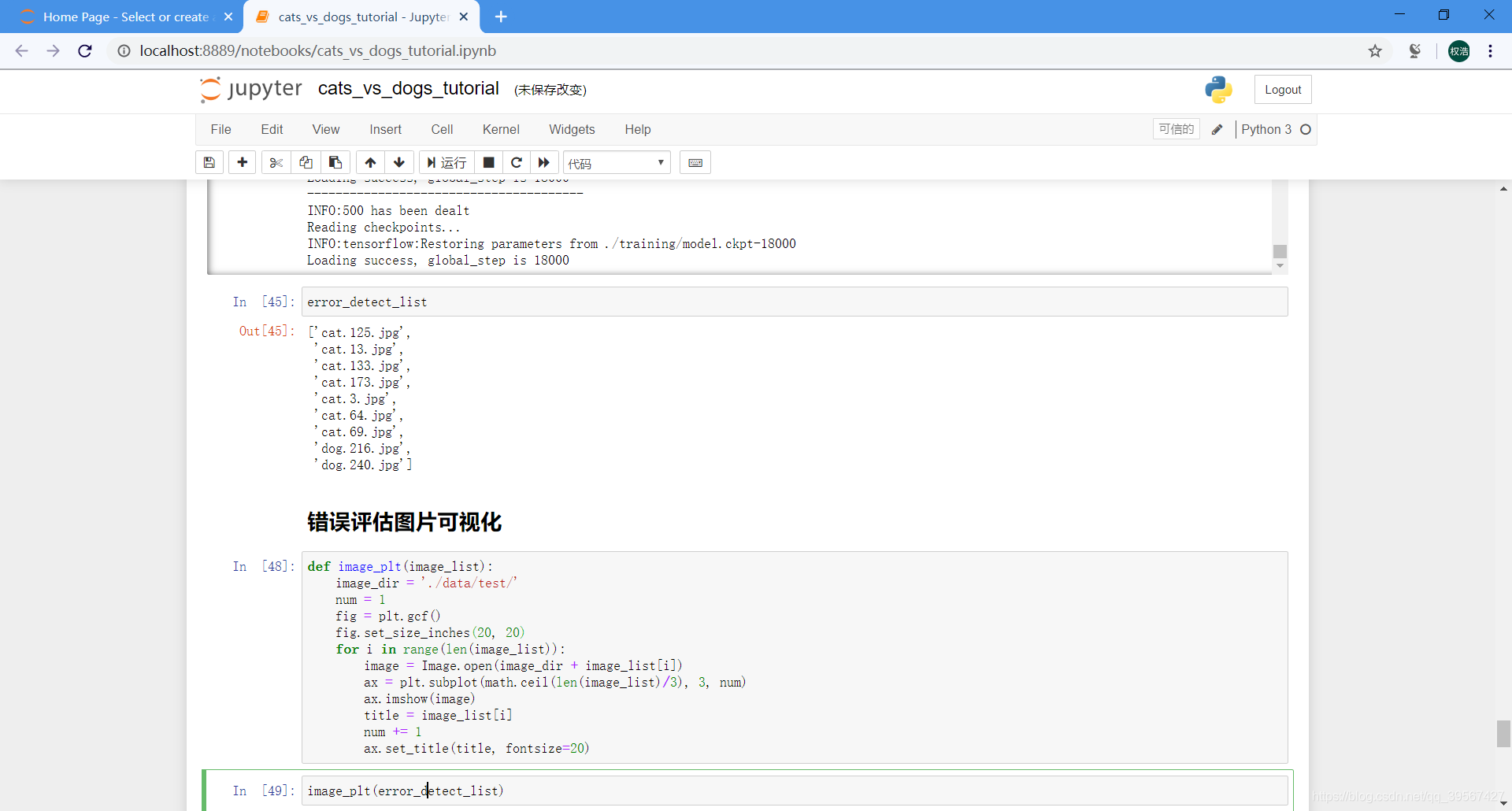
Task: Move selected cell down arrow
Action: tap(399, 162)
